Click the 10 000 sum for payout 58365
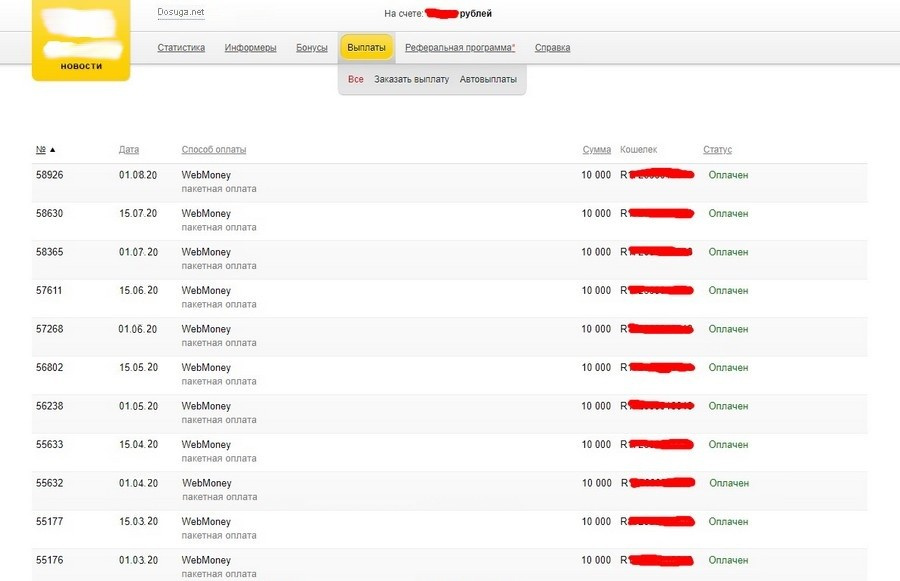 (596, 251)
